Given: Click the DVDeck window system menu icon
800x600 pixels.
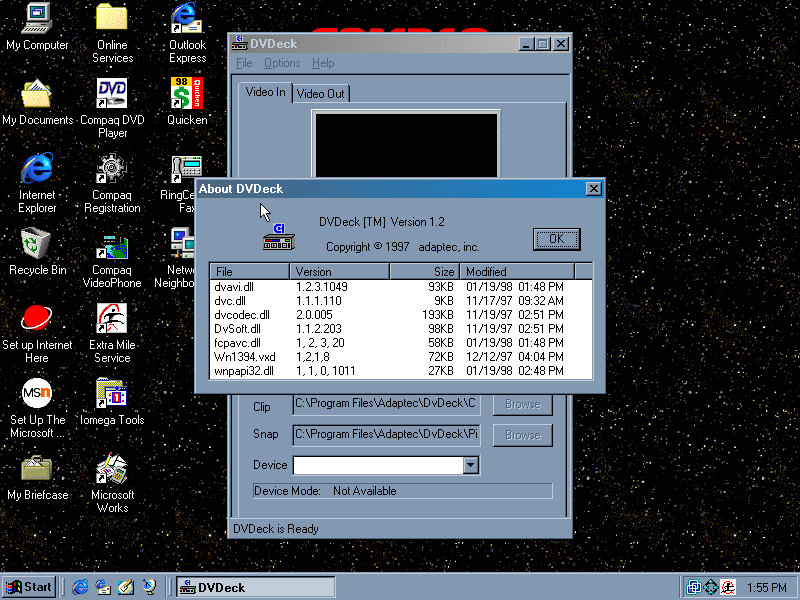Looking at the screenshot, I should click(239, 44).
